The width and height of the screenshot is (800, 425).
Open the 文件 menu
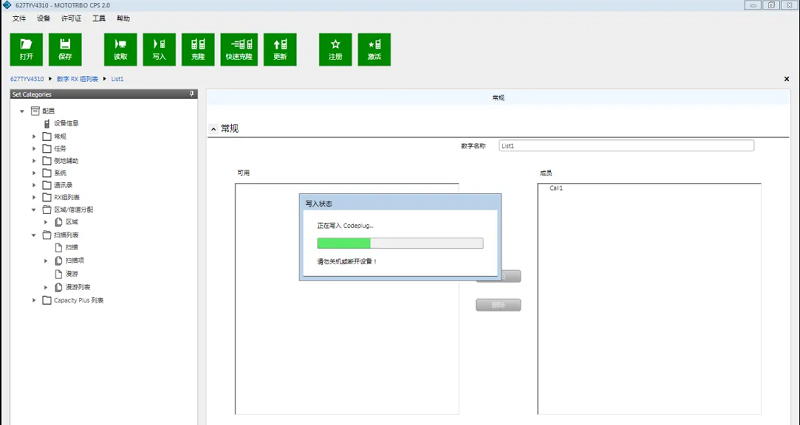click(19, 18)
